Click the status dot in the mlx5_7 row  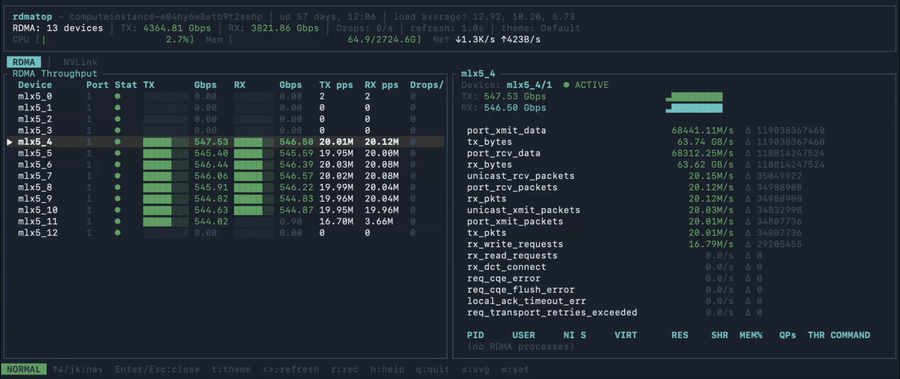click(x=118, y=176)
